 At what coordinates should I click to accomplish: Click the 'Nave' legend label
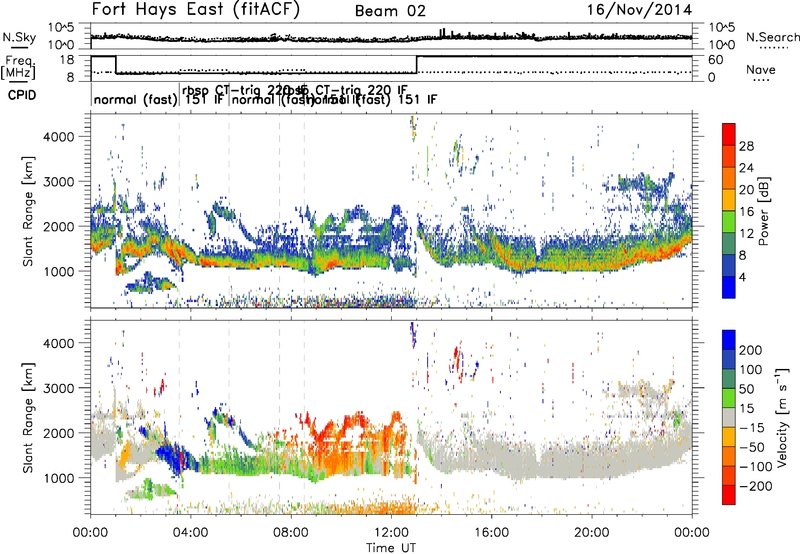click(x=761, y=69)
